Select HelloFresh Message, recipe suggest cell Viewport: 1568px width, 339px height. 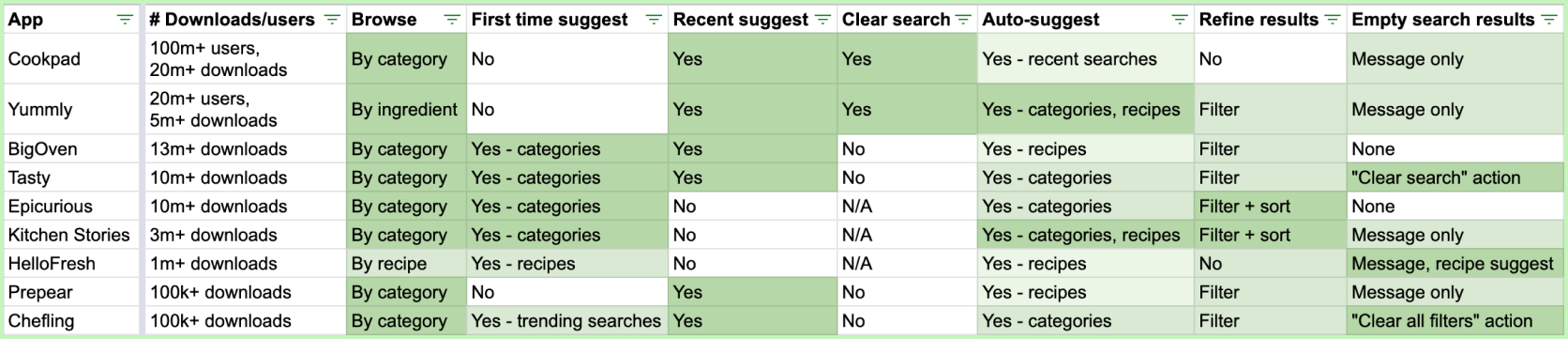pos(1455,263)
